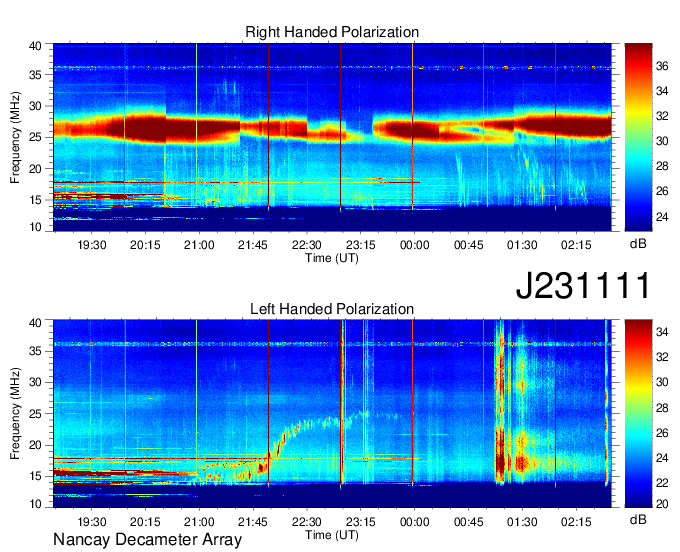Click the red burst near 01:15 in lower plot

tap(500, 403)
